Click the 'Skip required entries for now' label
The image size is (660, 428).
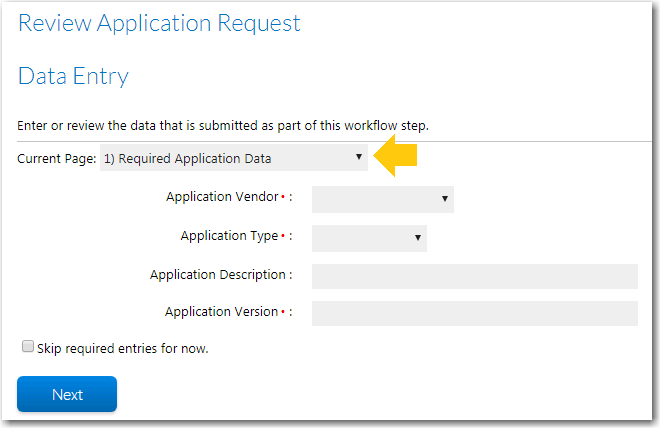pos(122,348)
